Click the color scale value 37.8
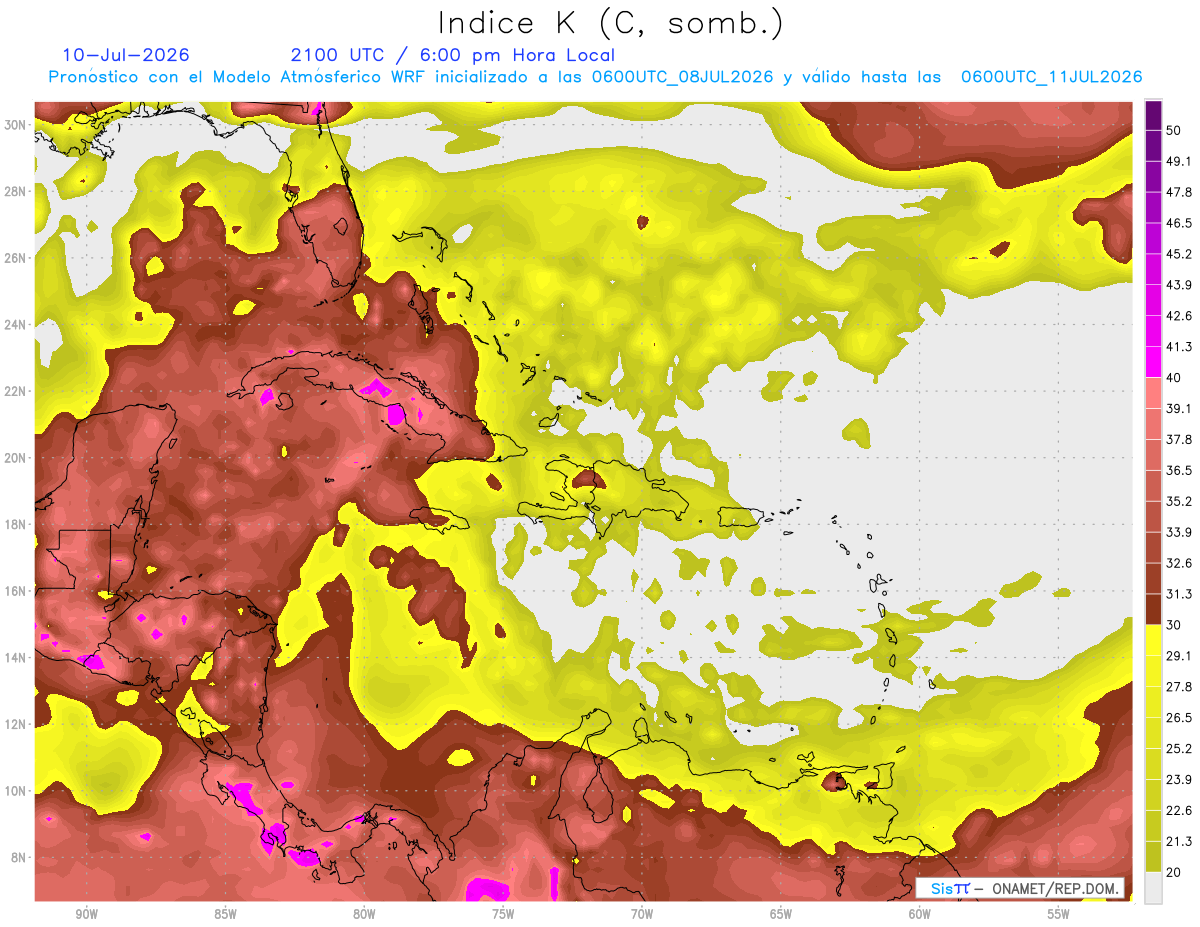1200x927 pixels. 1180,439
